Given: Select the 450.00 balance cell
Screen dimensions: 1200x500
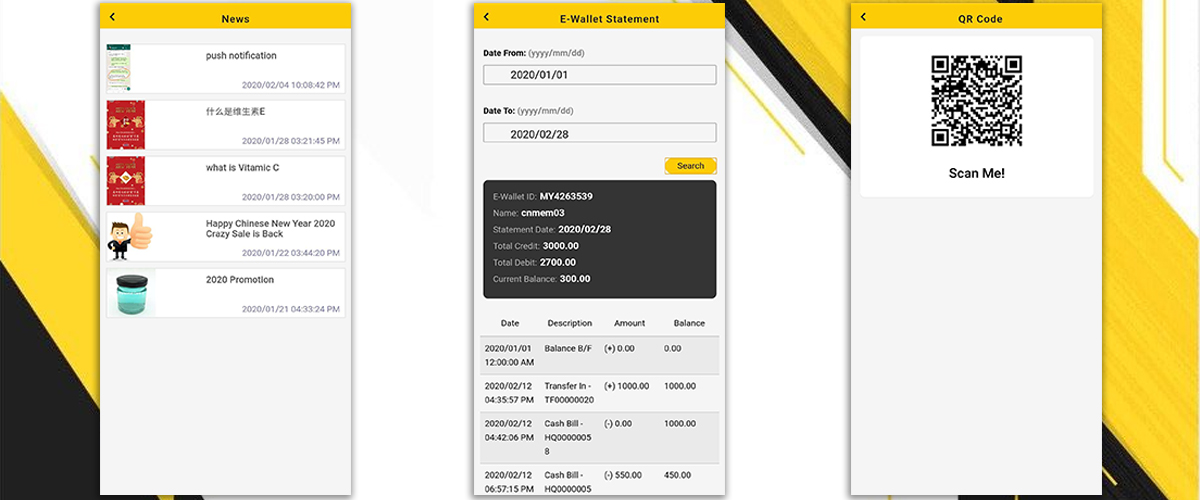Looking at the screenshot, I should pos(677,475).
